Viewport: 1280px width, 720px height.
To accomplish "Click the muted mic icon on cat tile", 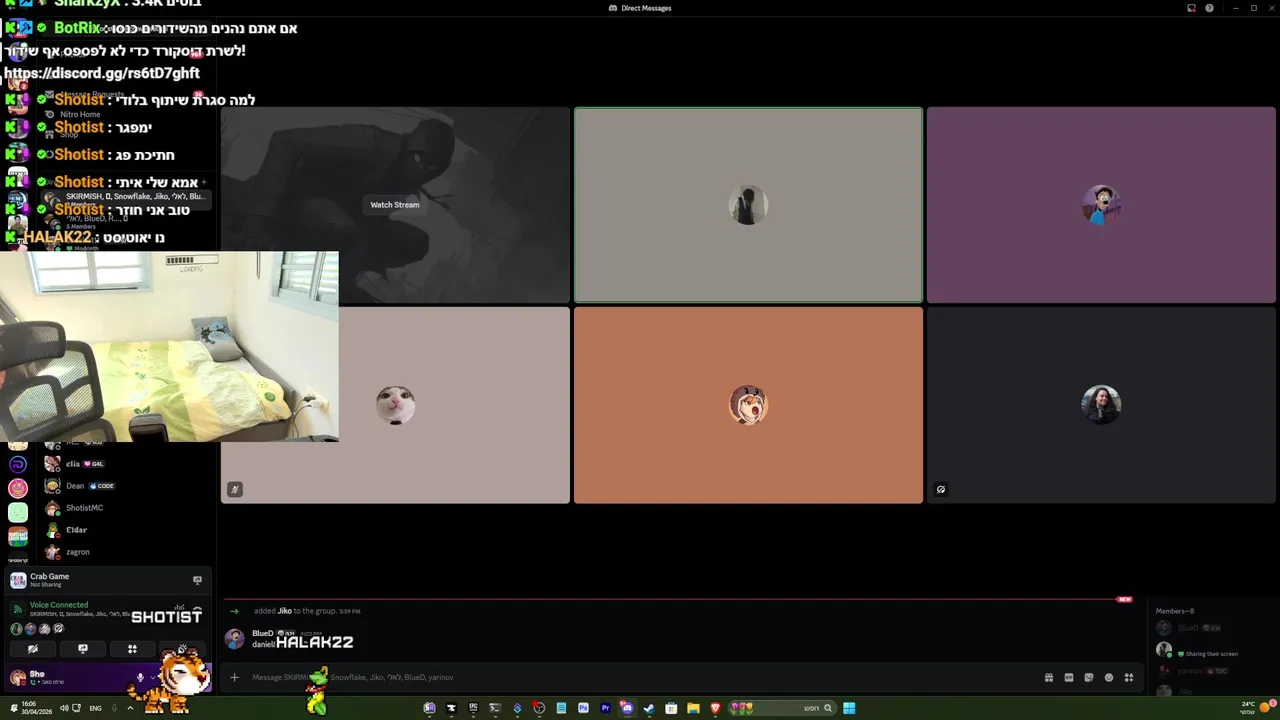I will (x=235, y=490).
